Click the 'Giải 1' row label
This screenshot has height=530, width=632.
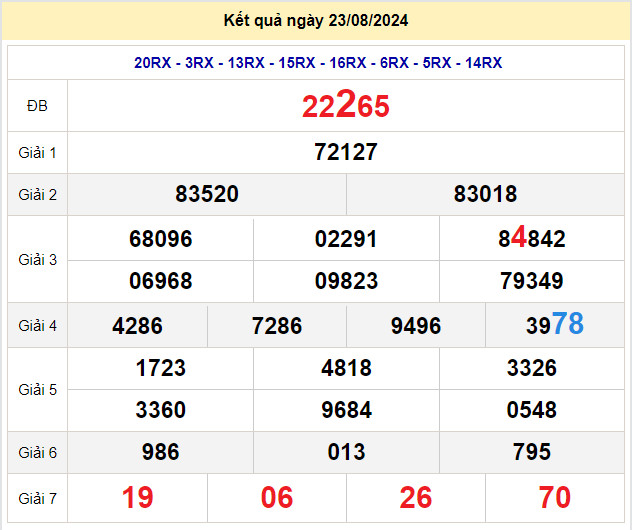[x=37, y=153]
